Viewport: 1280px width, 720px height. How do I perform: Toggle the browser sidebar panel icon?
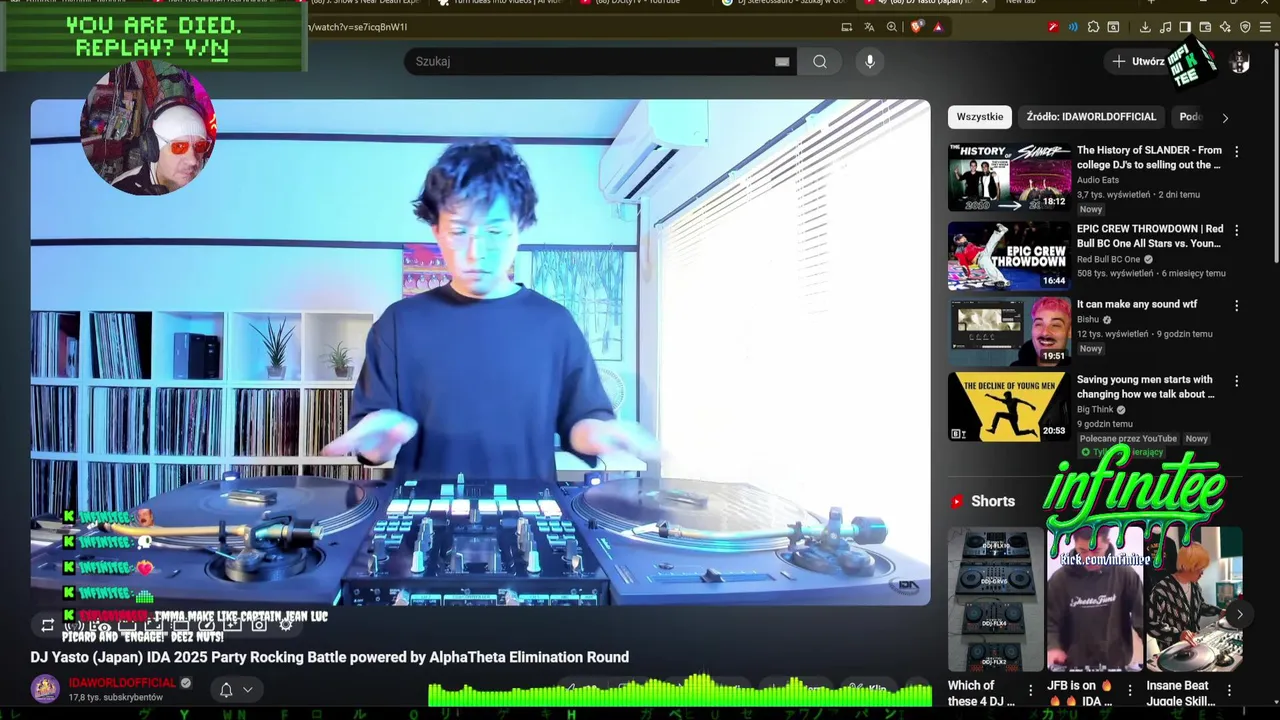(1185, 27)
